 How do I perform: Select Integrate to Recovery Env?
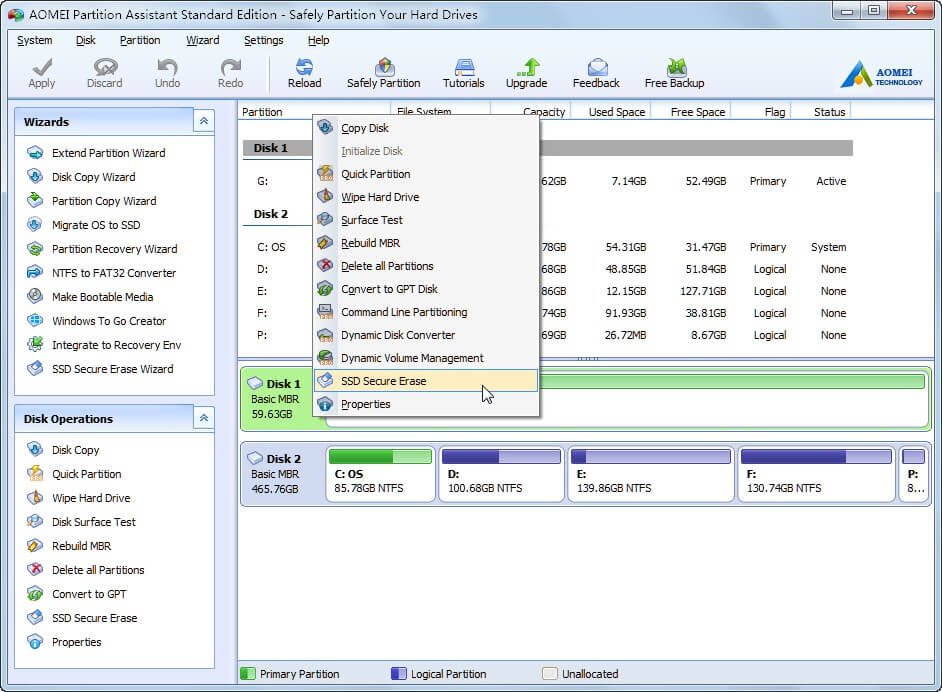(116, 345)
